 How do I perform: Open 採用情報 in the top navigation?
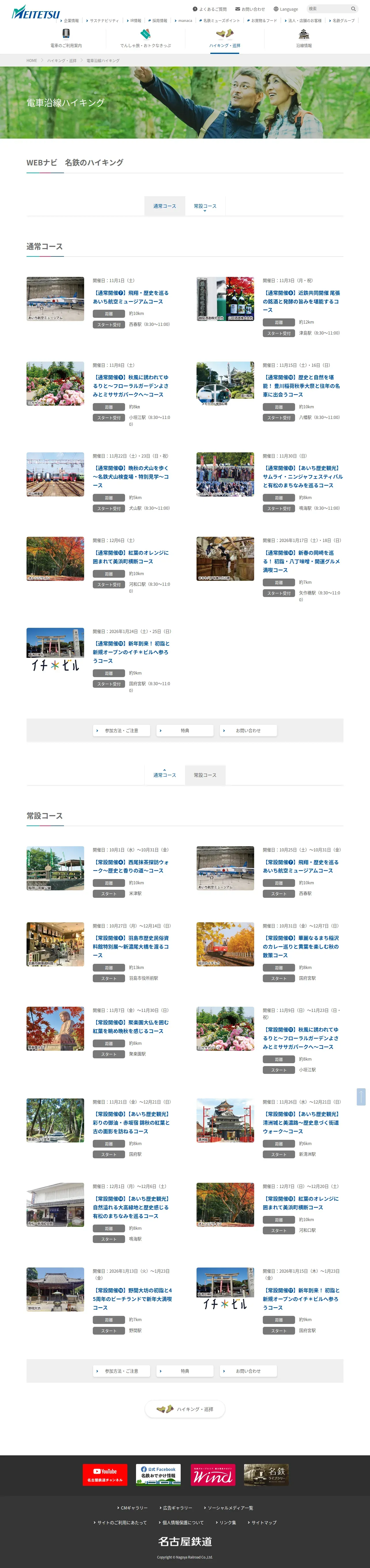[158, 21]
